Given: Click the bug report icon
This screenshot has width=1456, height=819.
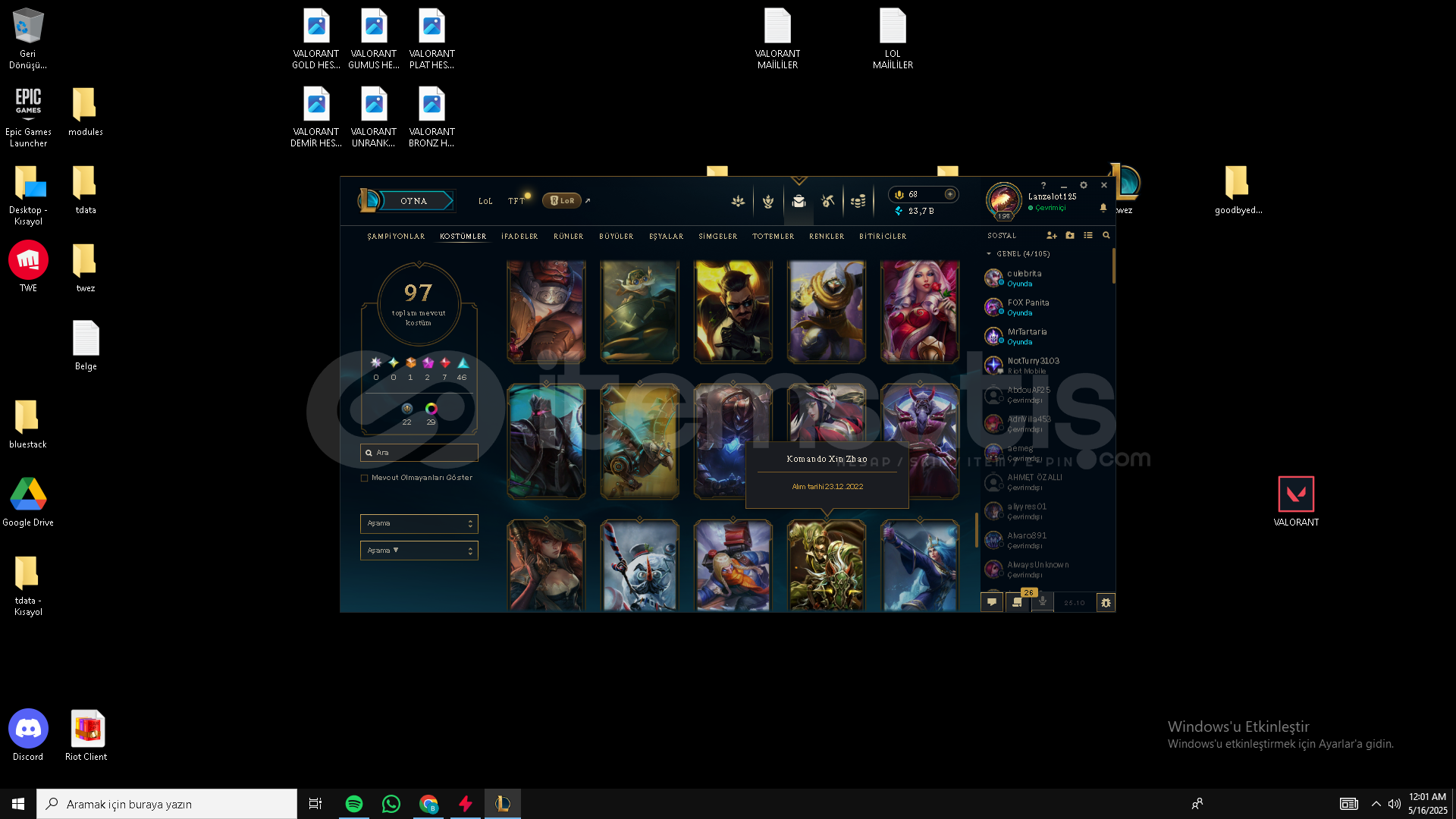Looking at the screenshot, I should (x=1106, y=603).
